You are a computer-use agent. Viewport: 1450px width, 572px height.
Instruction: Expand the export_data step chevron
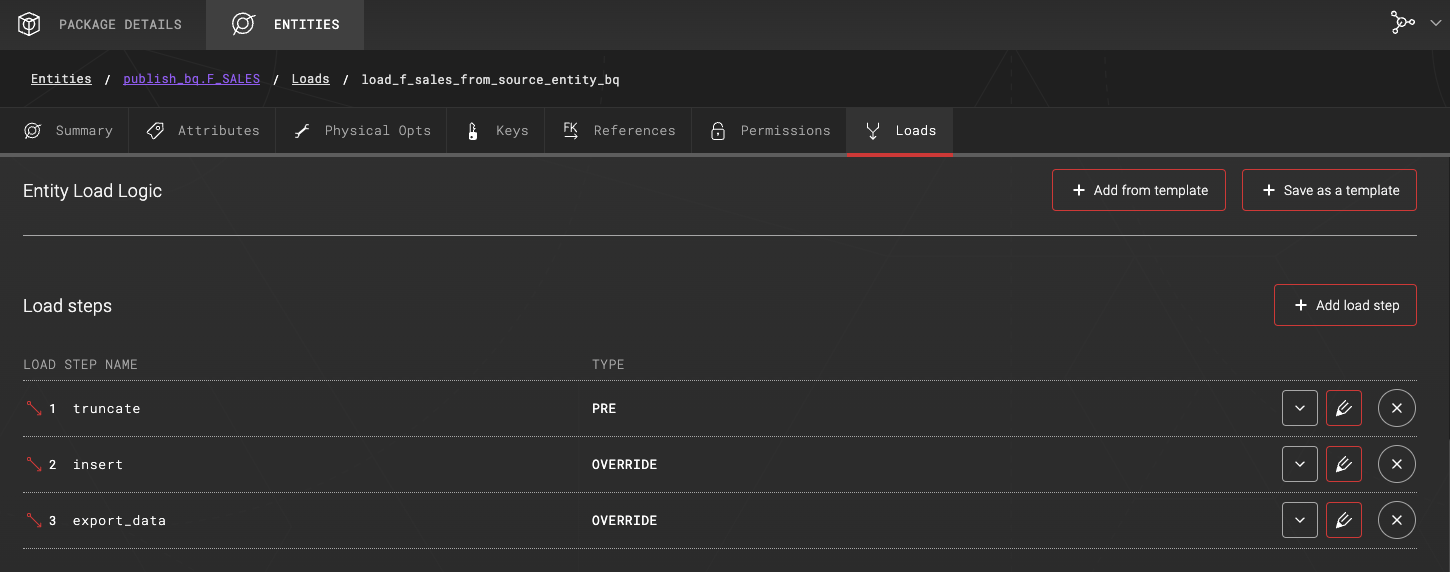point(1299,521)
